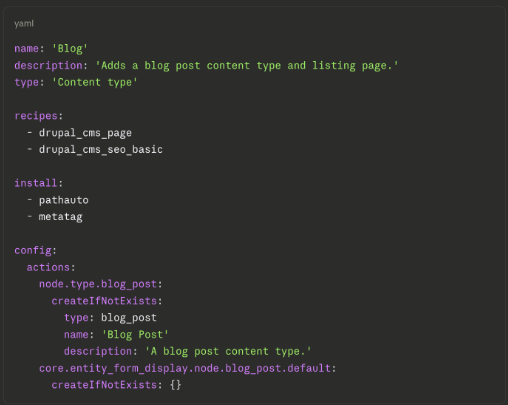This screenshot has height=405, width=508.
Task: Click the top-level description key
Action: coord(48,66)
